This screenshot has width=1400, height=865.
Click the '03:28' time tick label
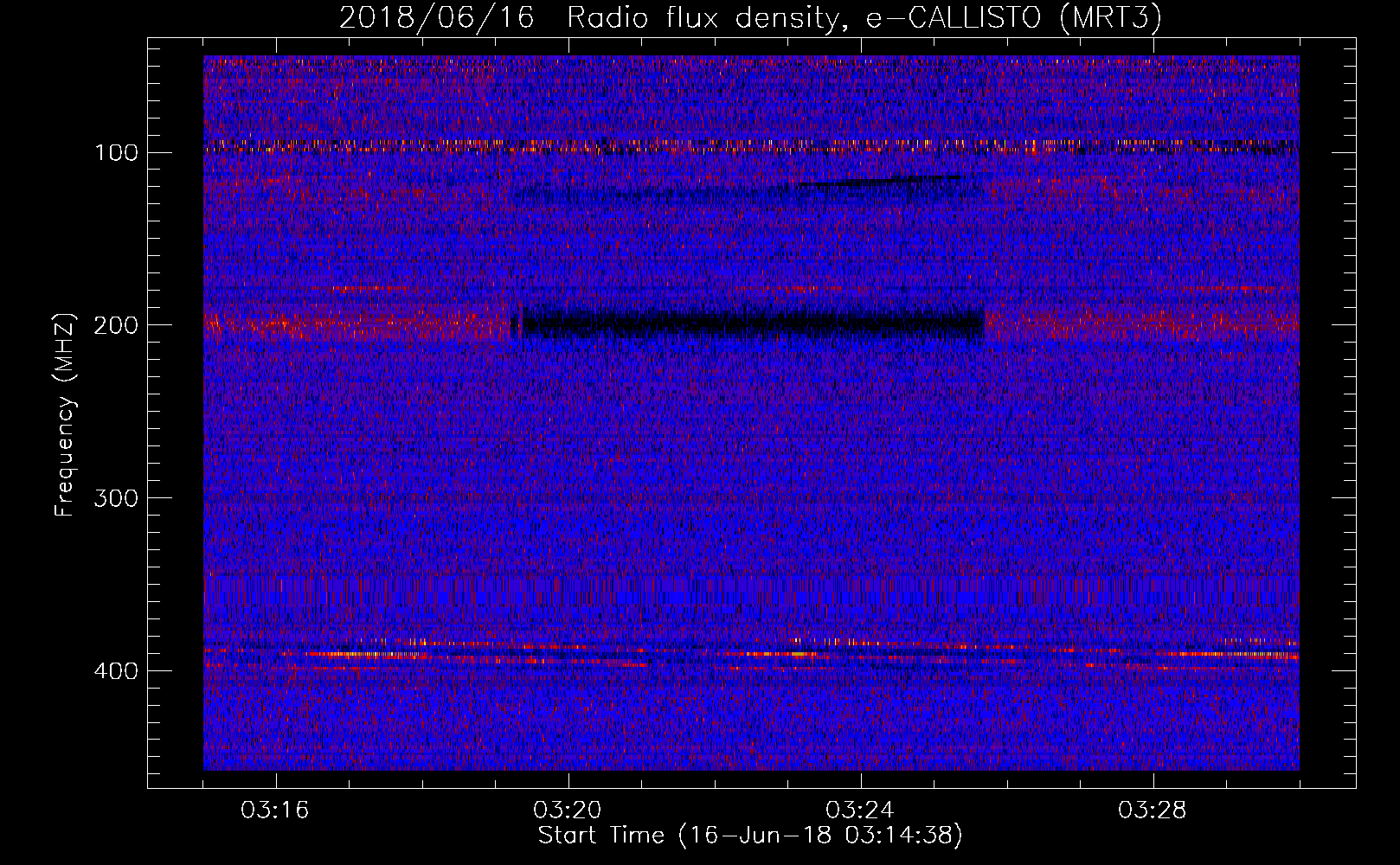[1153, 811]
